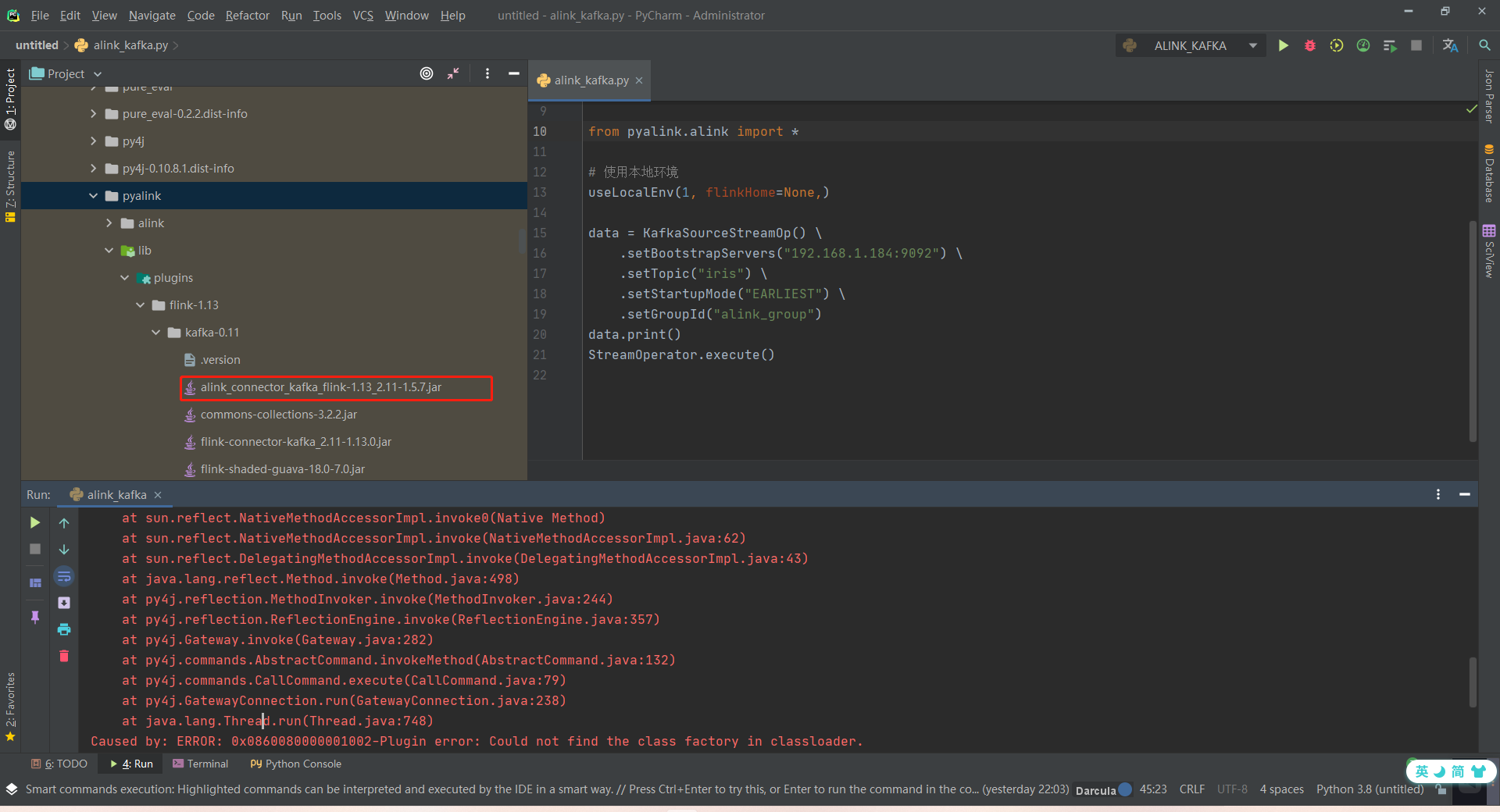
Task: Toggle scroll to end in console
Action: click(x=64, y=603)
